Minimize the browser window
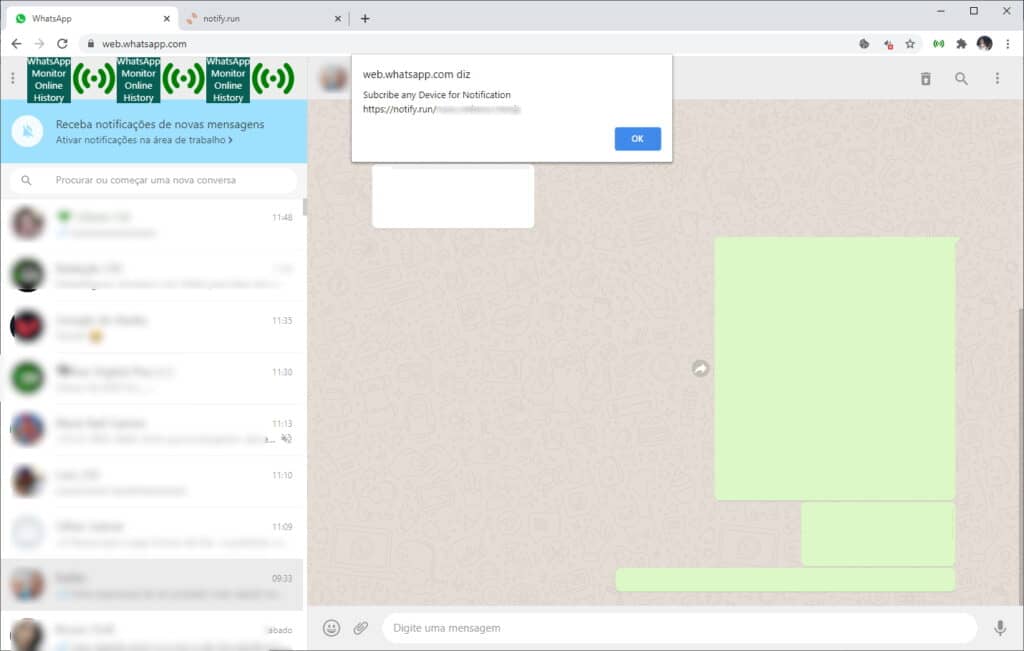Screen dimensions: 1024x651 tap(941, 11)
